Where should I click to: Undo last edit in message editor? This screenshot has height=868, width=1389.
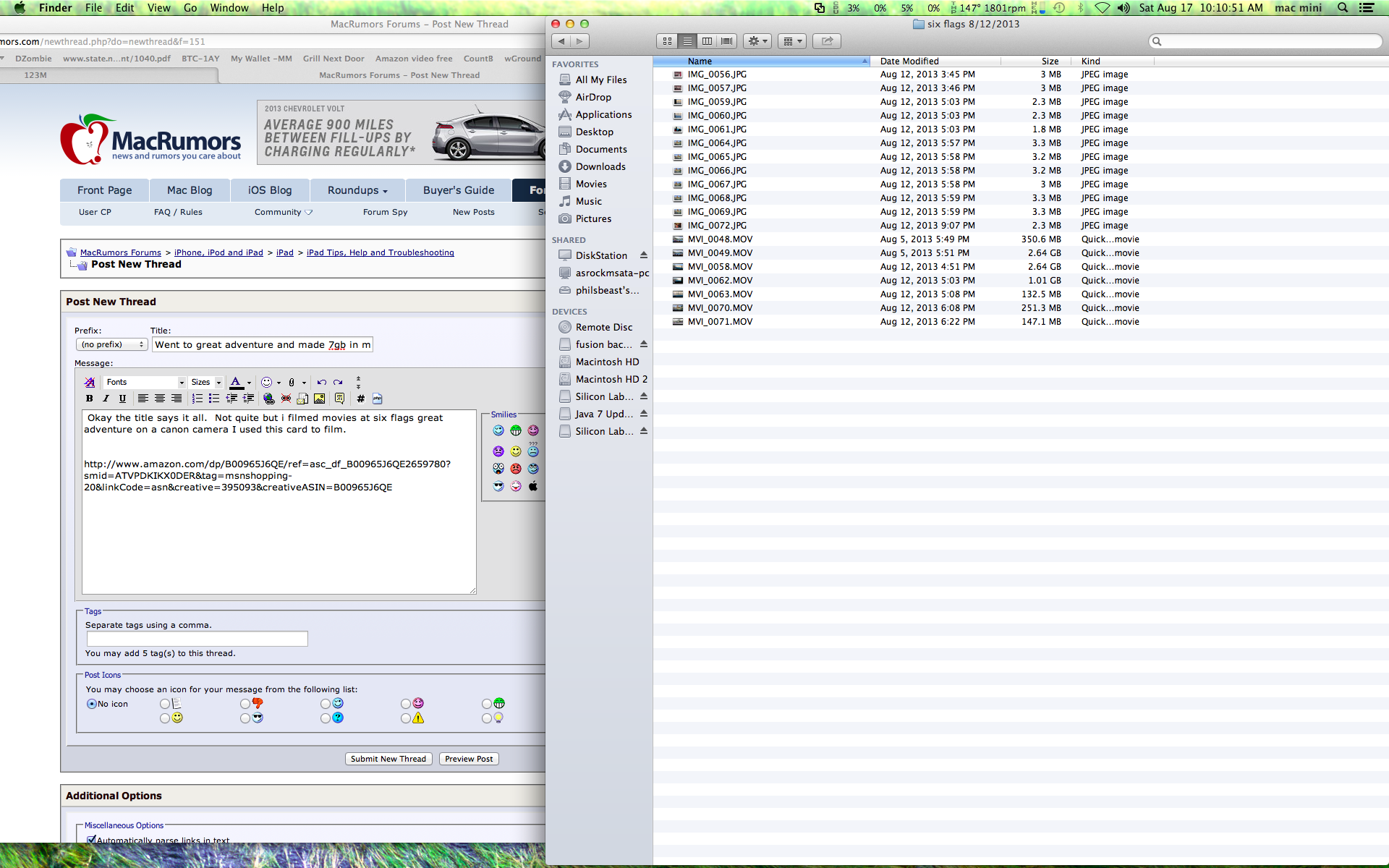(x=322, y=382)
